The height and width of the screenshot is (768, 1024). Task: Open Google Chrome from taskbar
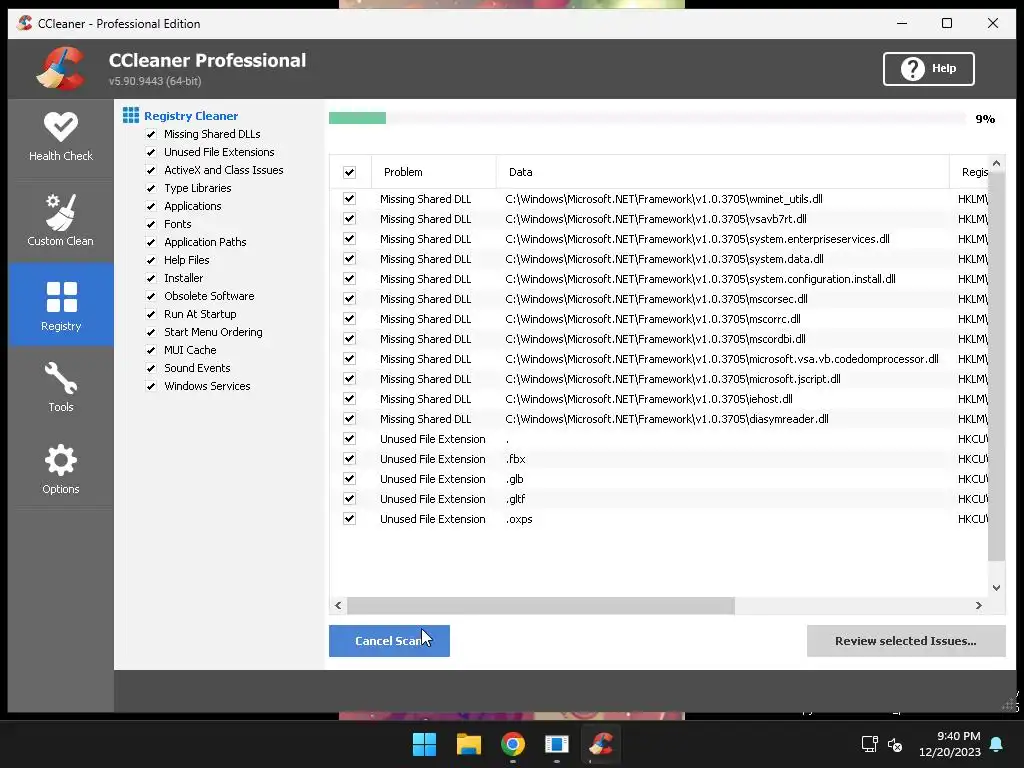(x=513, y=744)
